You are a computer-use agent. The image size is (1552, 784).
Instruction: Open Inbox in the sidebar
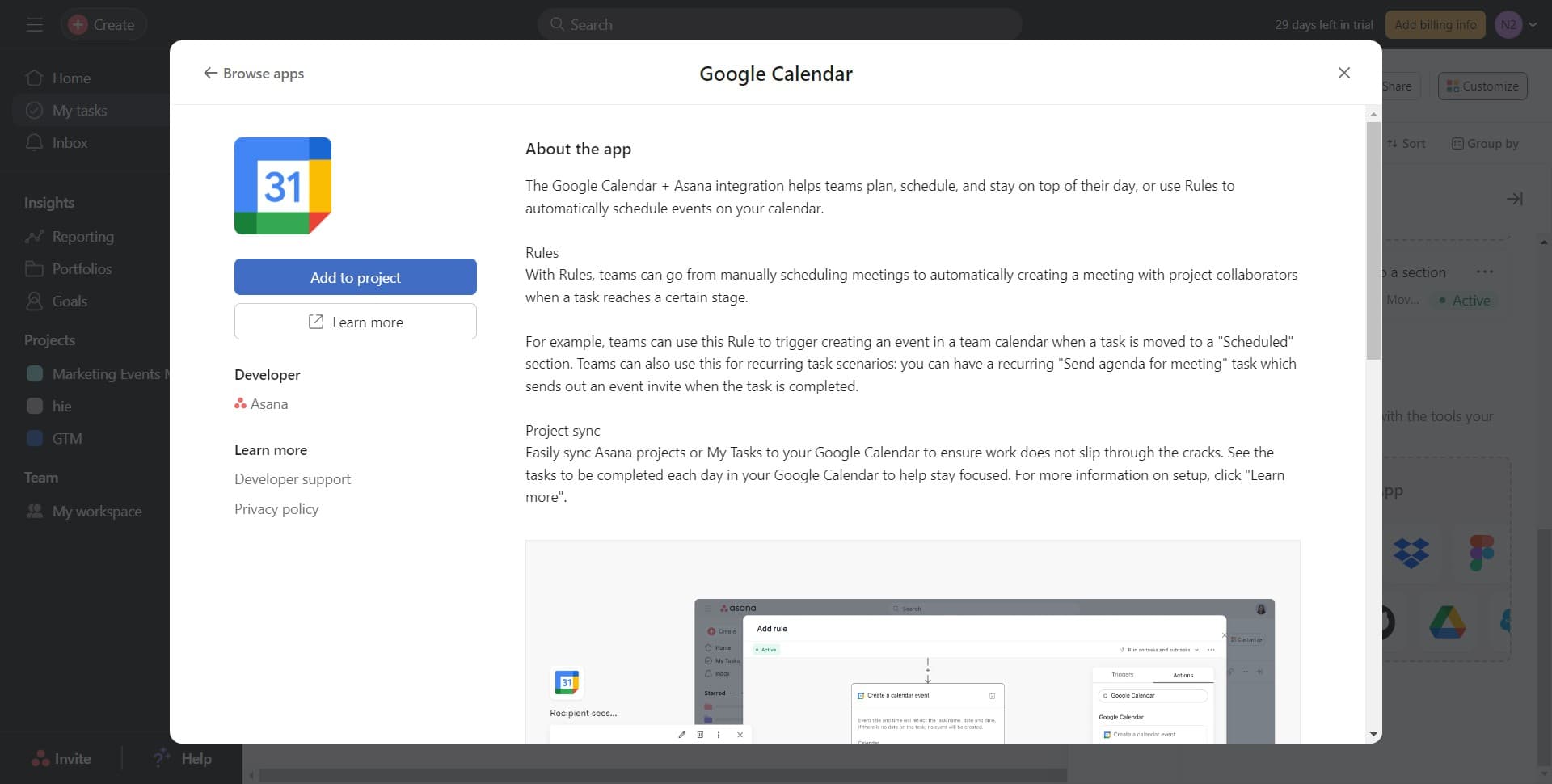point(70,143)
